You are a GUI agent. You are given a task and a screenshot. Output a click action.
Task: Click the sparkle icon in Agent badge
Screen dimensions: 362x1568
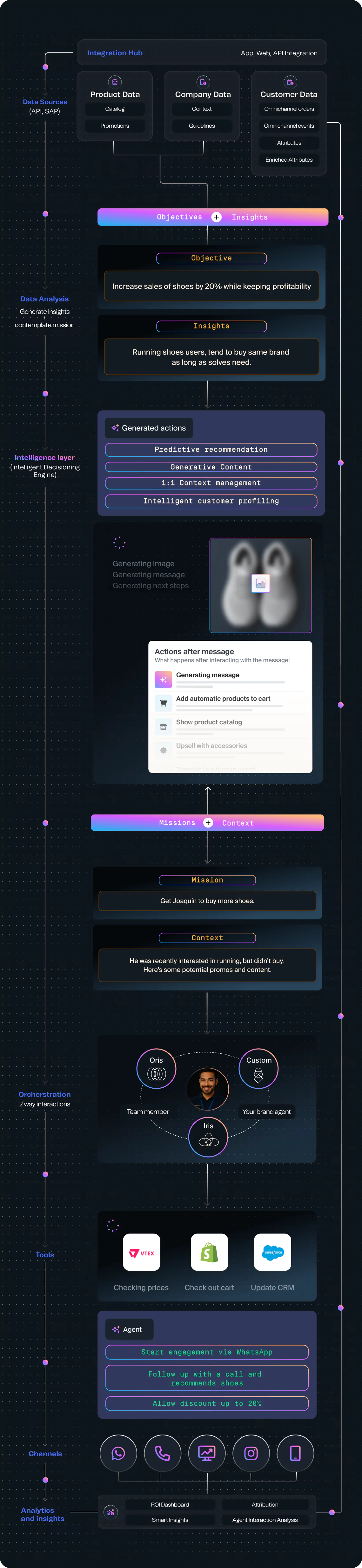[x=116, y=1329]
